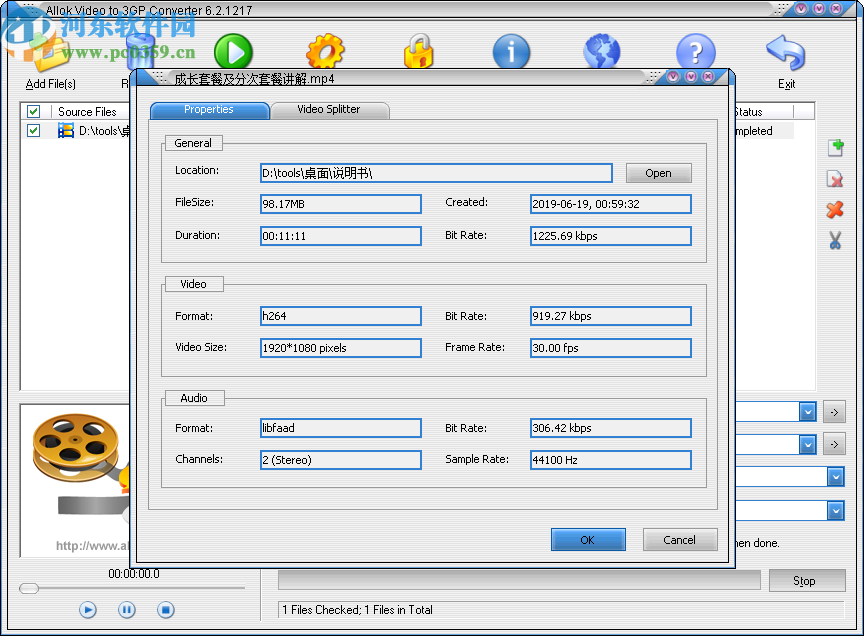The height and width of the screenshot is (636, 864).
Task: Open the first output profile dropdown
Action: 807,411
